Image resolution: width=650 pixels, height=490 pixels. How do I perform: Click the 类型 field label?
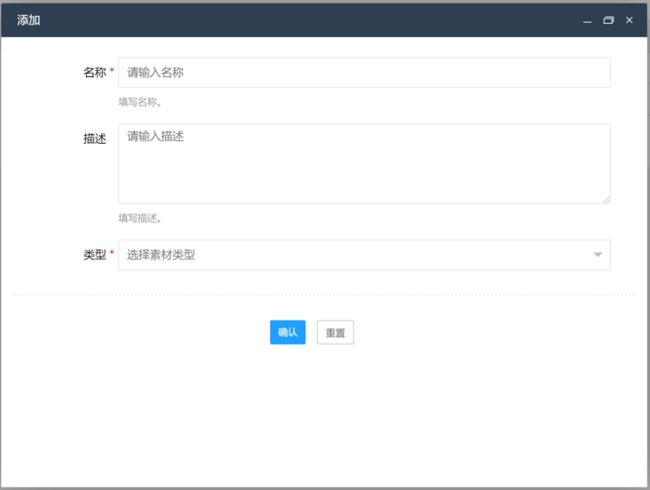click(x=95, y=255)
